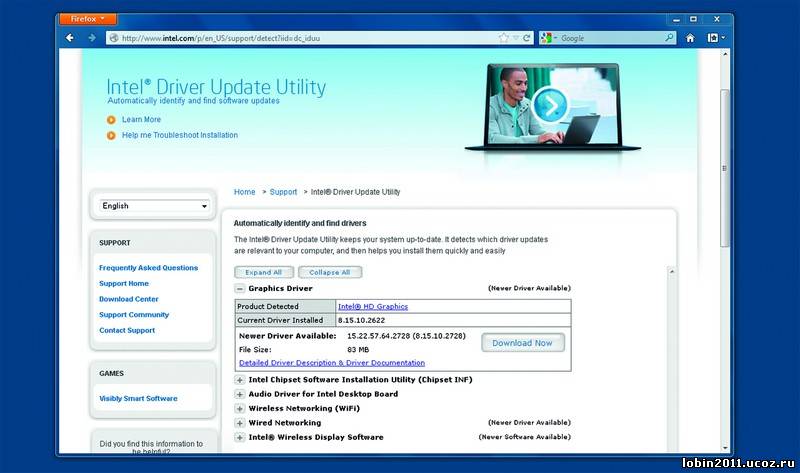Go to the Firefox home page icon
The image size is (800, 473).
(x=690, y=38)
